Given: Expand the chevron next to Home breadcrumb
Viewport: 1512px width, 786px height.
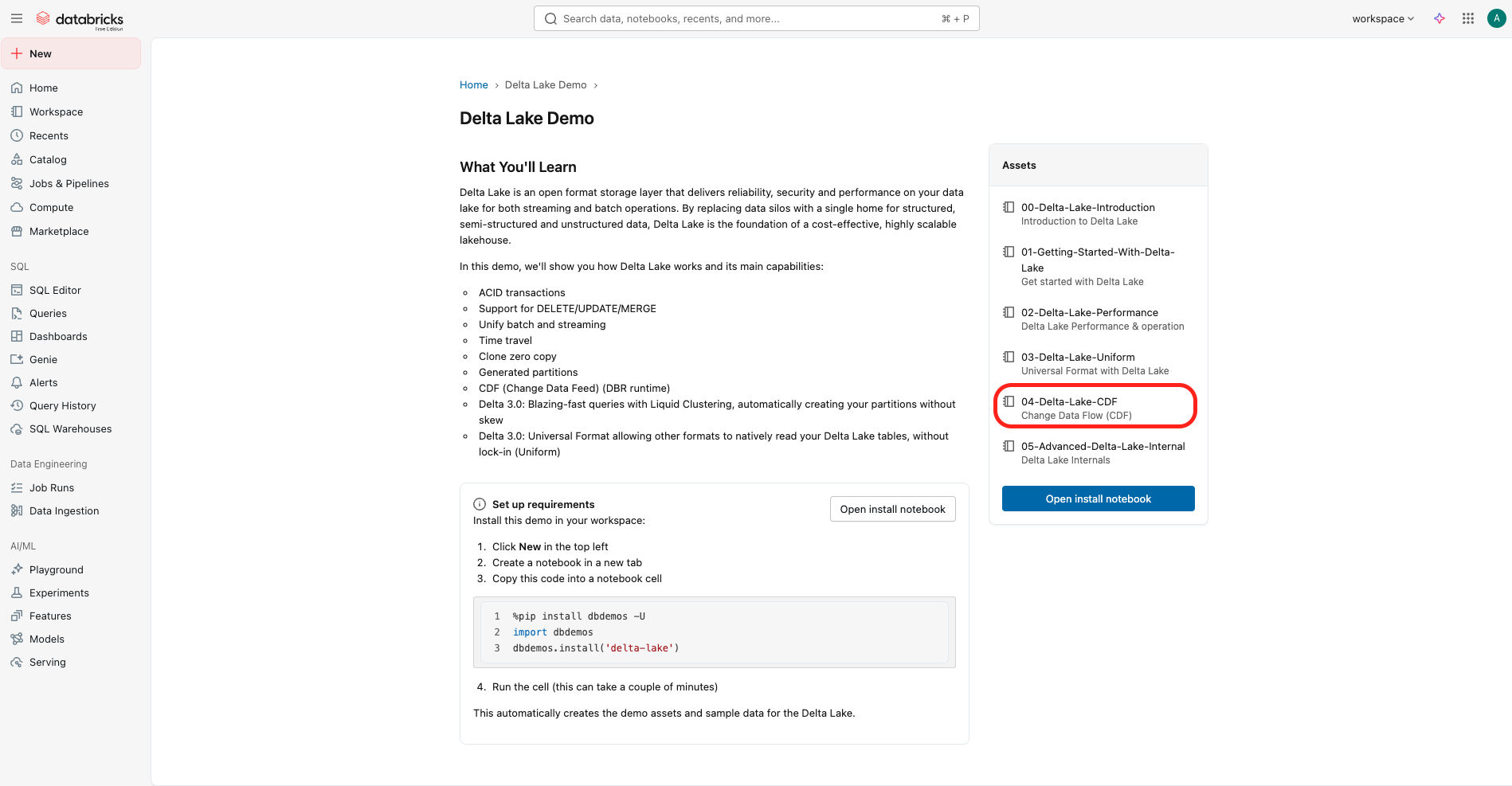Looking at the screenshot, I should (x=497, y=84).
